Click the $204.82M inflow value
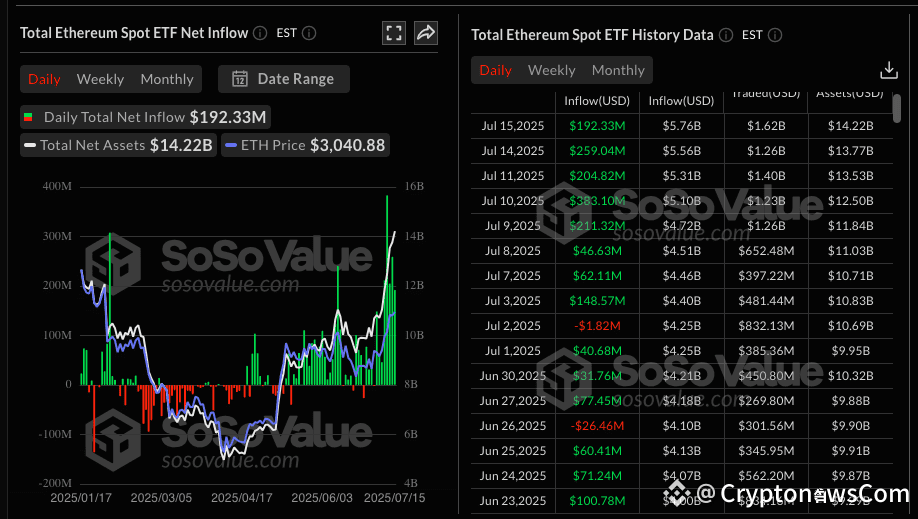 coord(597,176)
